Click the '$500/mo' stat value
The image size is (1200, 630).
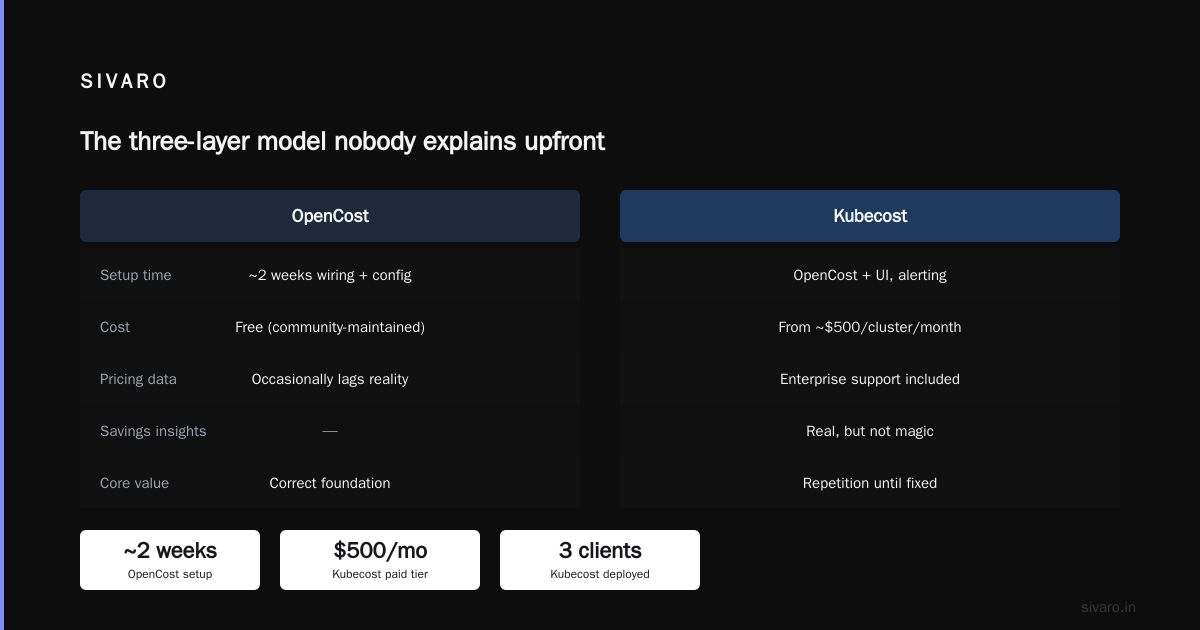coord(380,551)
